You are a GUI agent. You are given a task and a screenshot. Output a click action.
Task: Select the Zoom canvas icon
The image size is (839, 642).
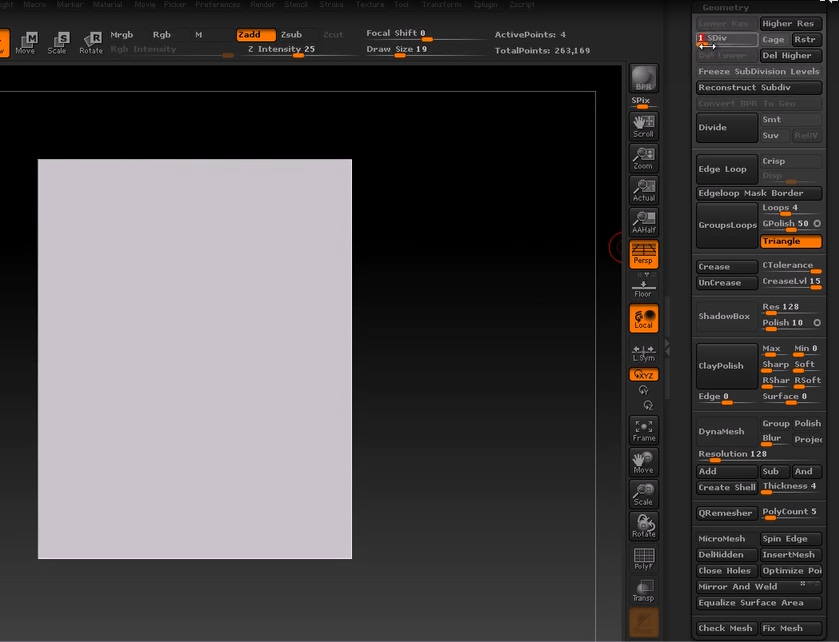coord(644,158)
